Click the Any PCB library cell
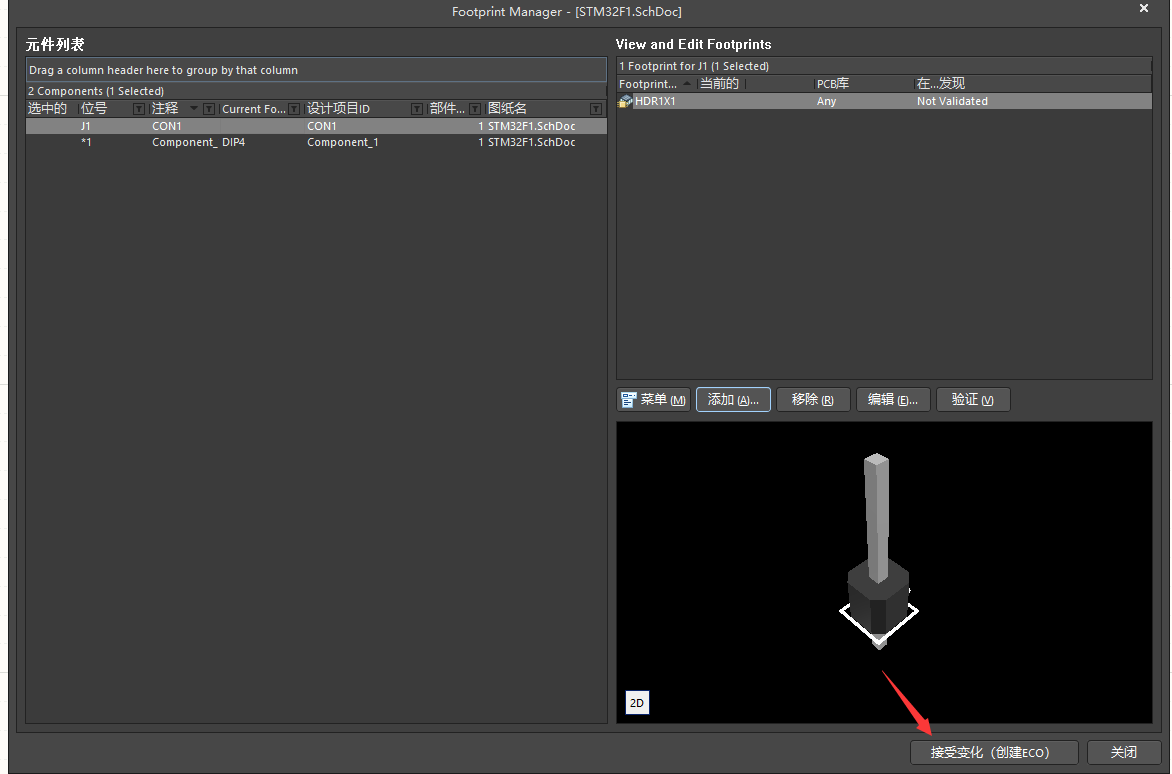1172x774 pixels. (x=826, y=101)
